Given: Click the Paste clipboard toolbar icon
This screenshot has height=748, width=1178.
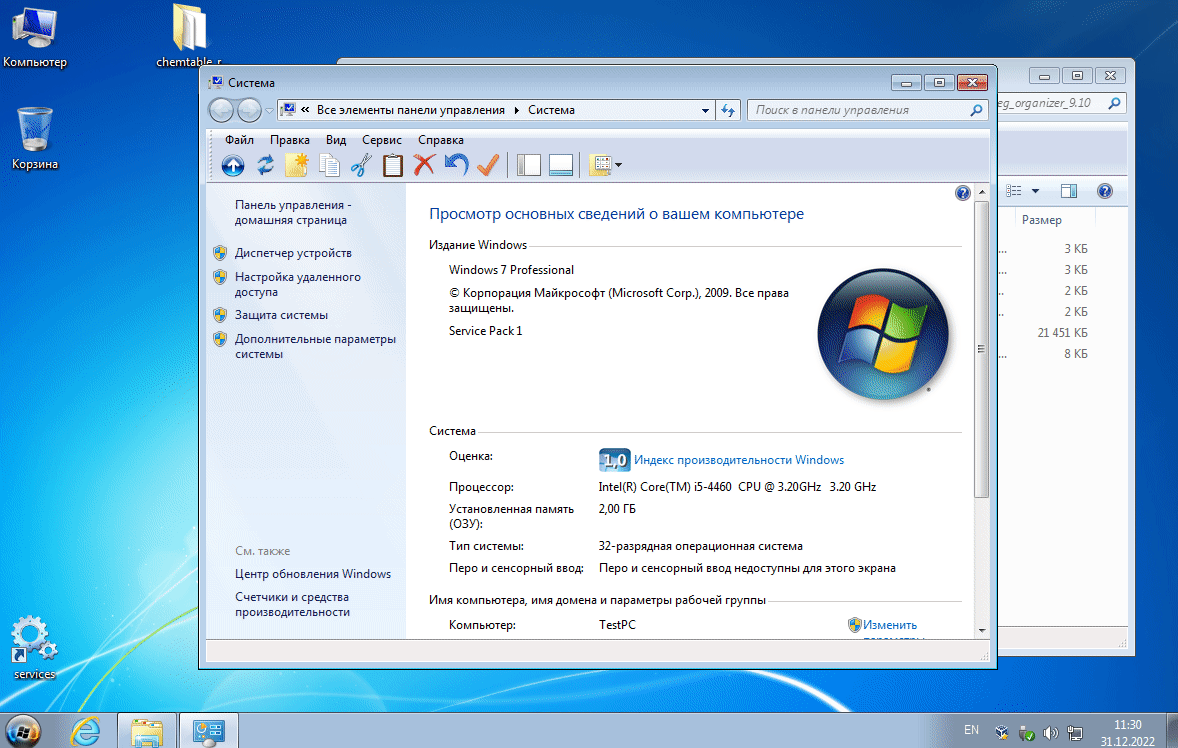Looking at the screenshot, I should 393,165.
